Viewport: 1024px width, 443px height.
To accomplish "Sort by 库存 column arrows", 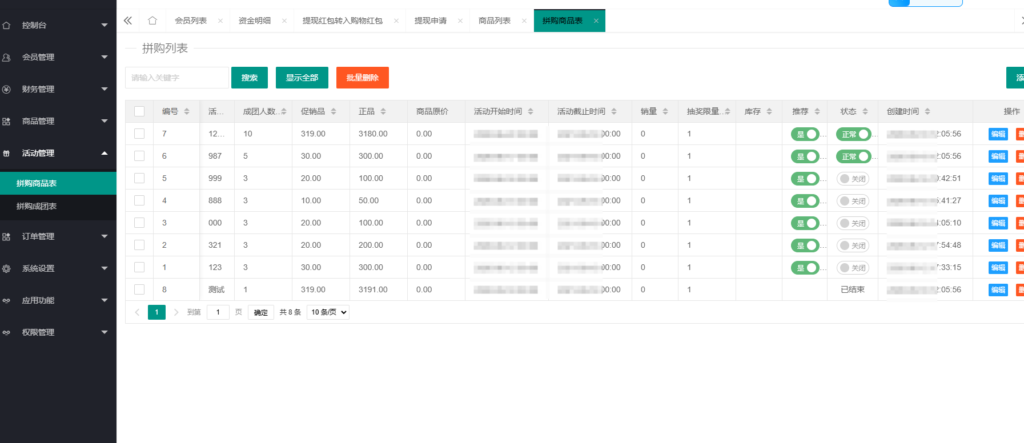I will (769, 112).
